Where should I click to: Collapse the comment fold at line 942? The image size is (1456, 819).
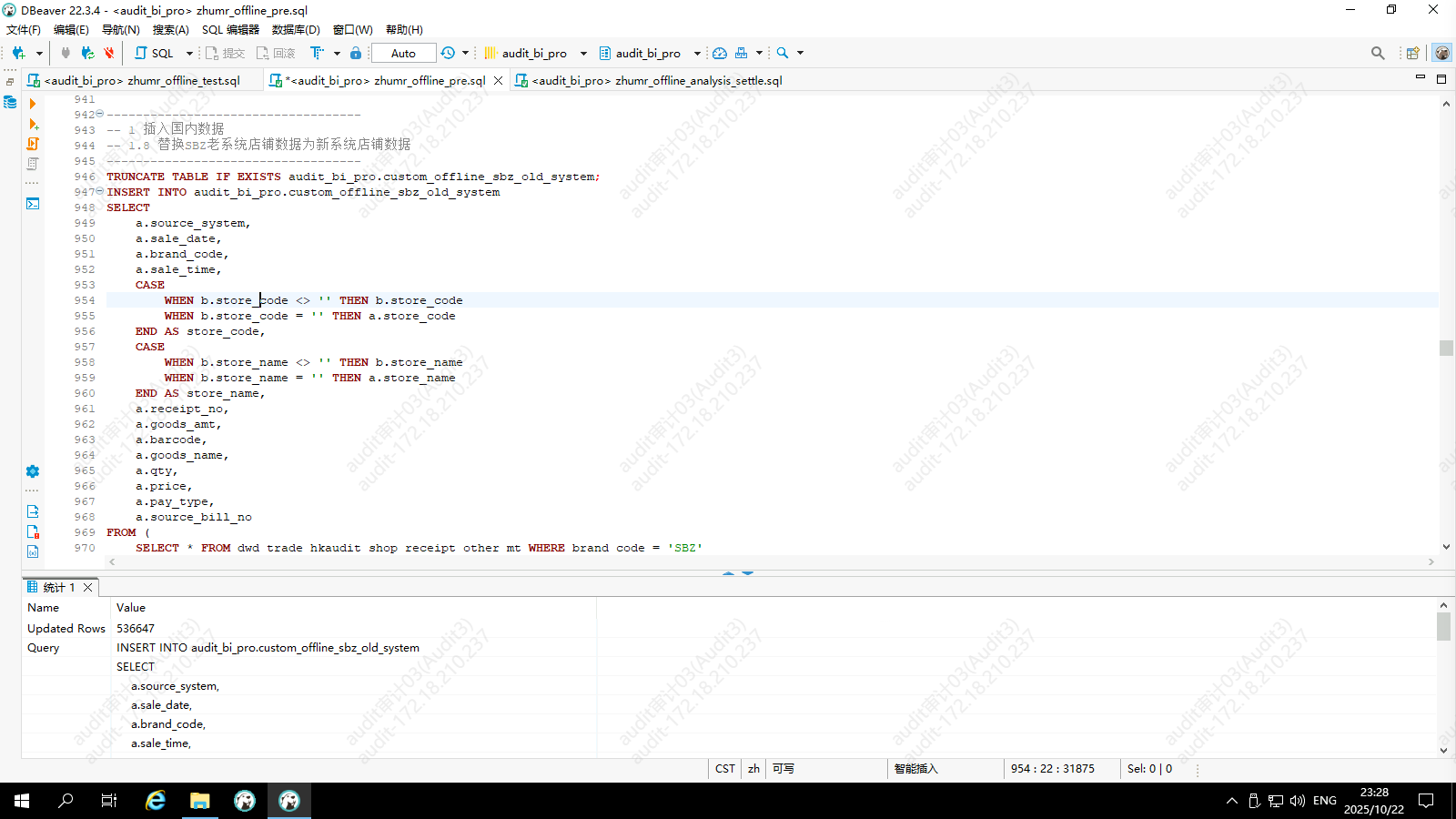pyautogui.click(x=100, y=114)
